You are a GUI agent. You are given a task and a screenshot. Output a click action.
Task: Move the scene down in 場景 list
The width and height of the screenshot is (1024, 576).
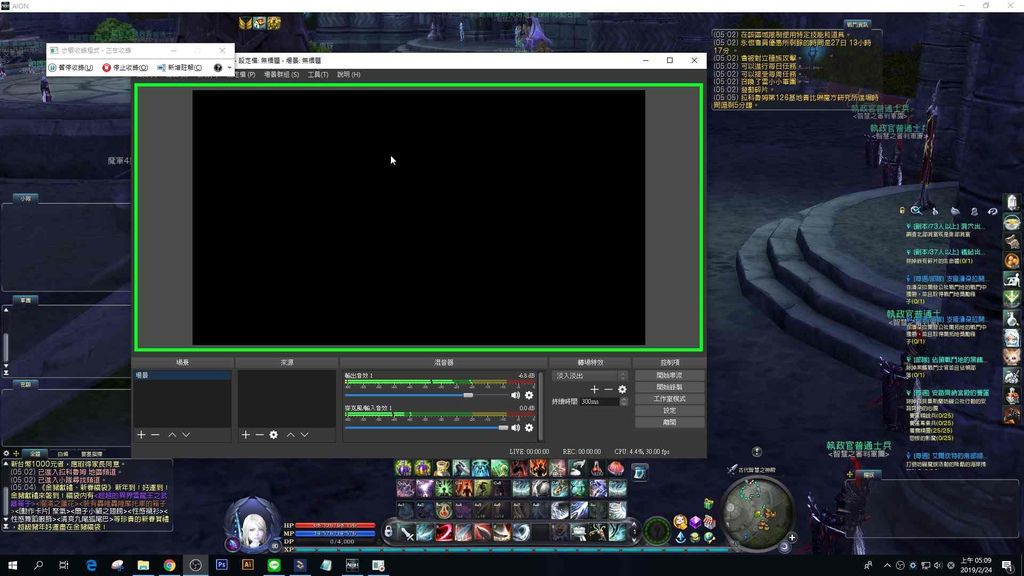186,435
